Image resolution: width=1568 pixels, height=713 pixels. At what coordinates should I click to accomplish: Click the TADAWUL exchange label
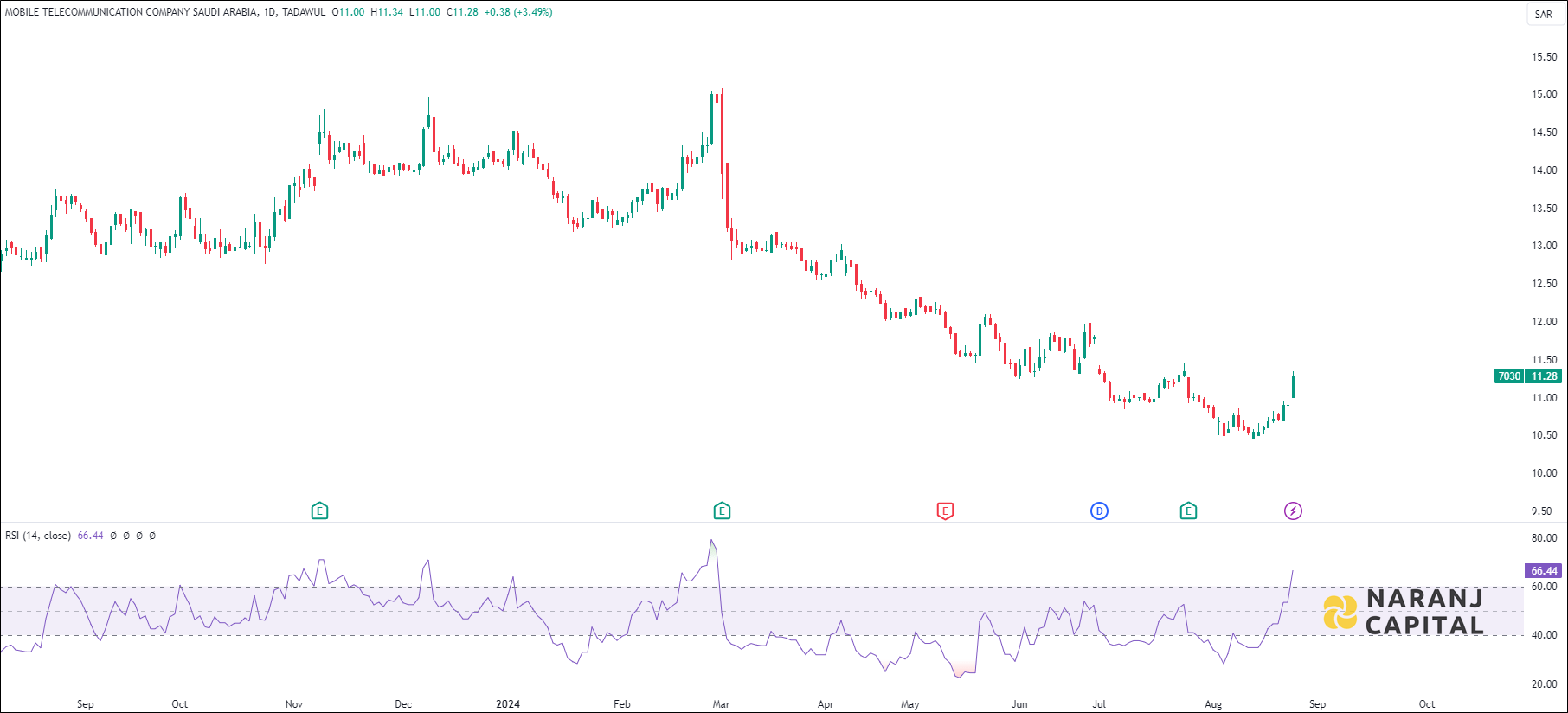click(x=304, y=12)
